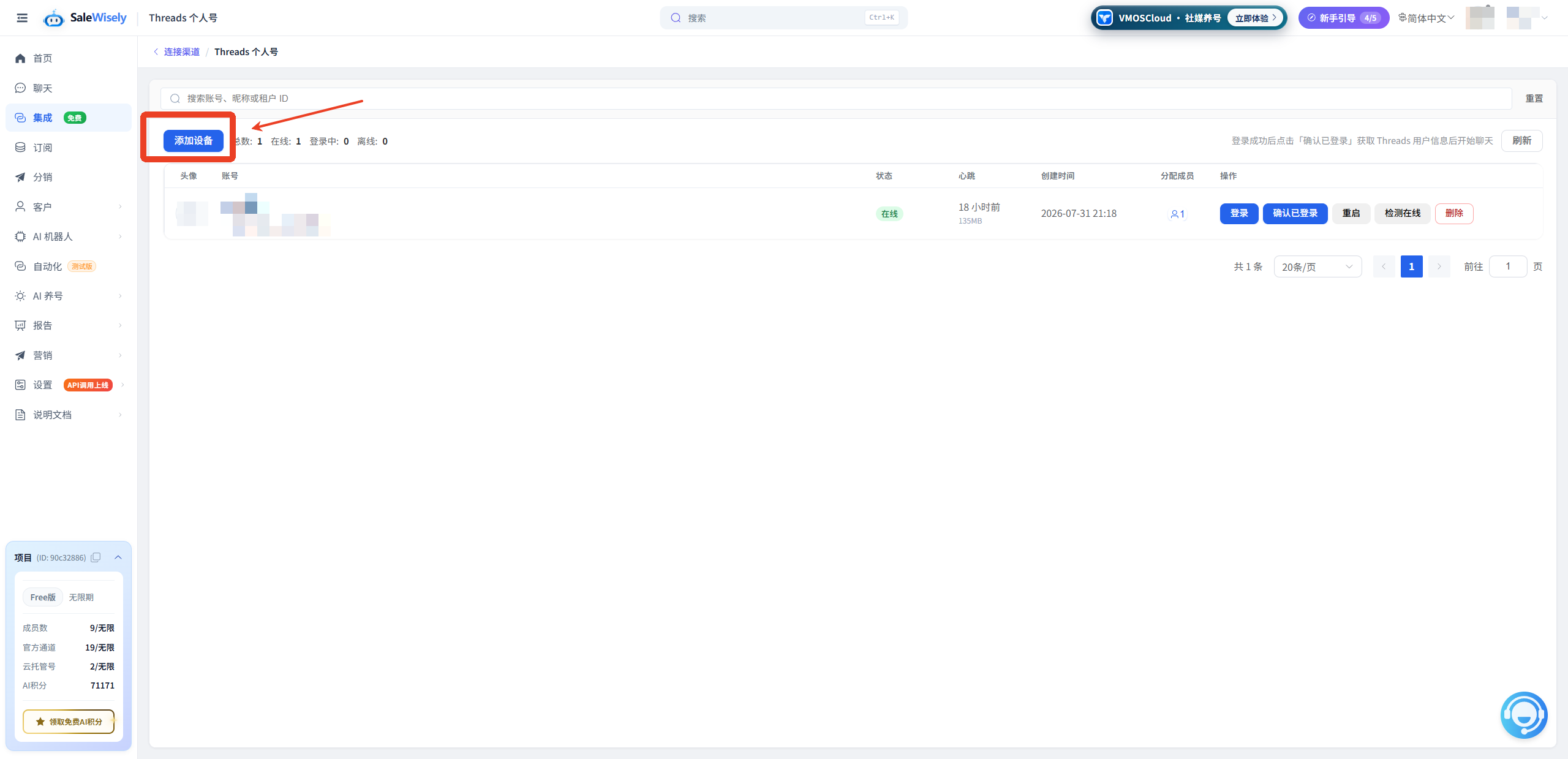Select page 1 in pagination
Viewport: 1568px width, 759px height.
coord(1411,266)
